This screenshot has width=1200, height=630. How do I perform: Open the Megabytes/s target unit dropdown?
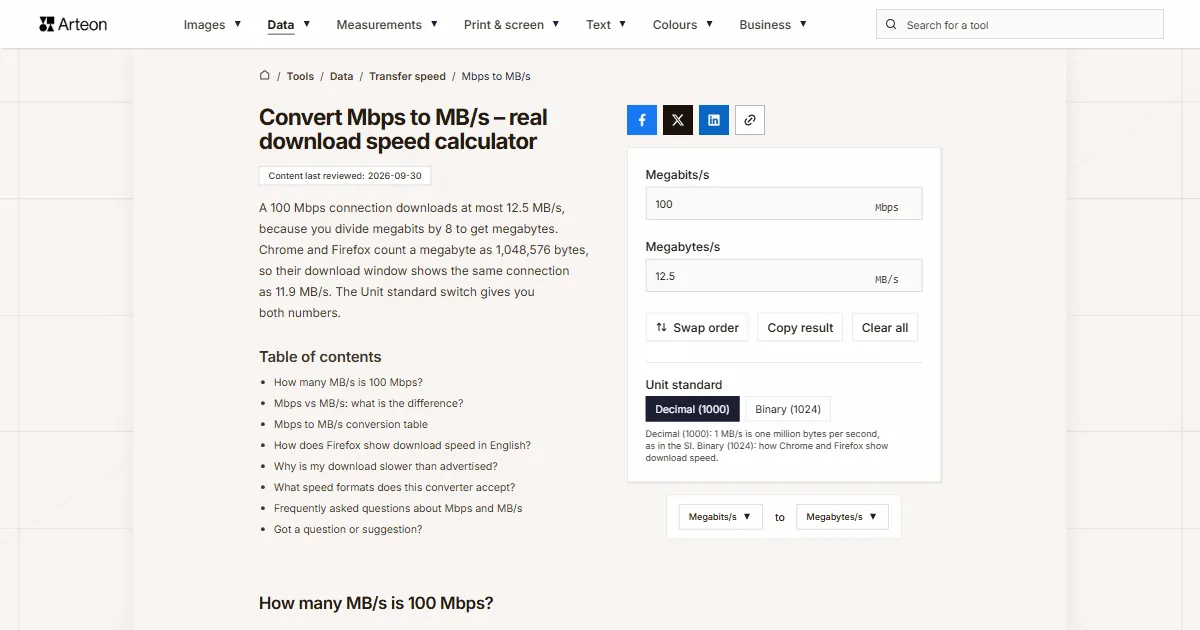(842, 517)
